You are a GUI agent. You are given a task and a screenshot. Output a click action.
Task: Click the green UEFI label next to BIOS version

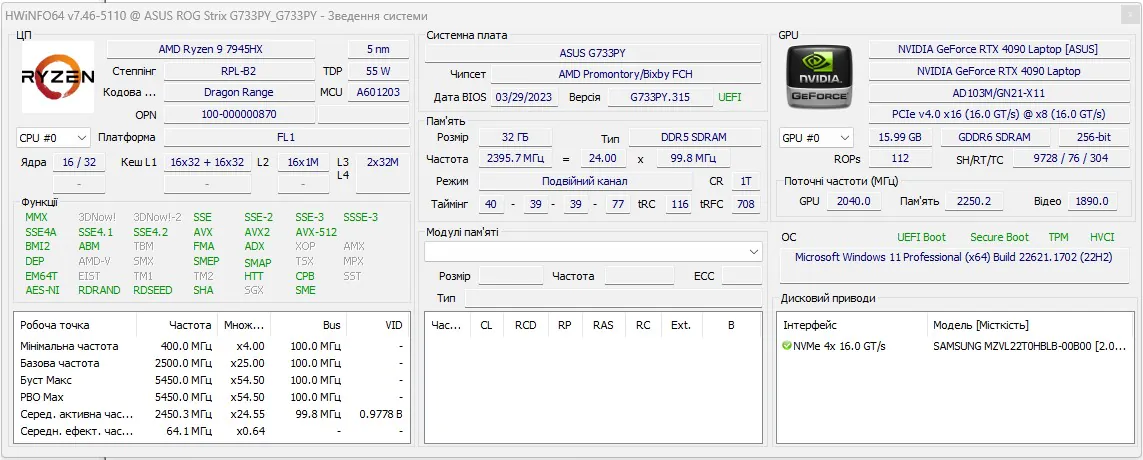730,97
